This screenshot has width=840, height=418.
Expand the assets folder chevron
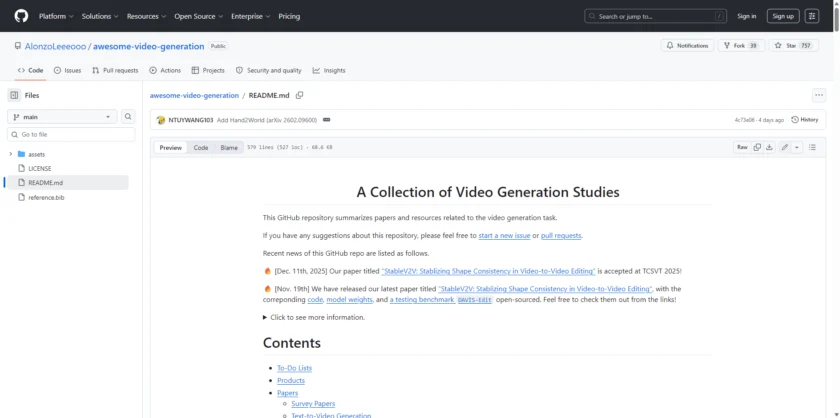[11, 154]
